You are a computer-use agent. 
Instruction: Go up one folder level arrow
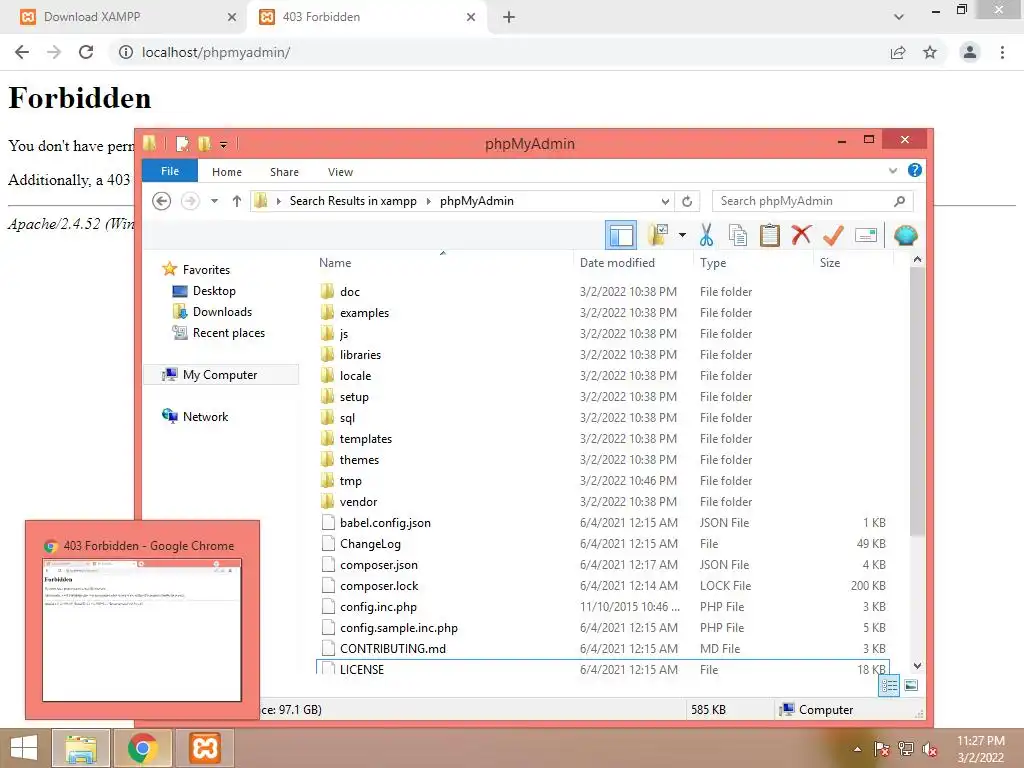[237, 201]
